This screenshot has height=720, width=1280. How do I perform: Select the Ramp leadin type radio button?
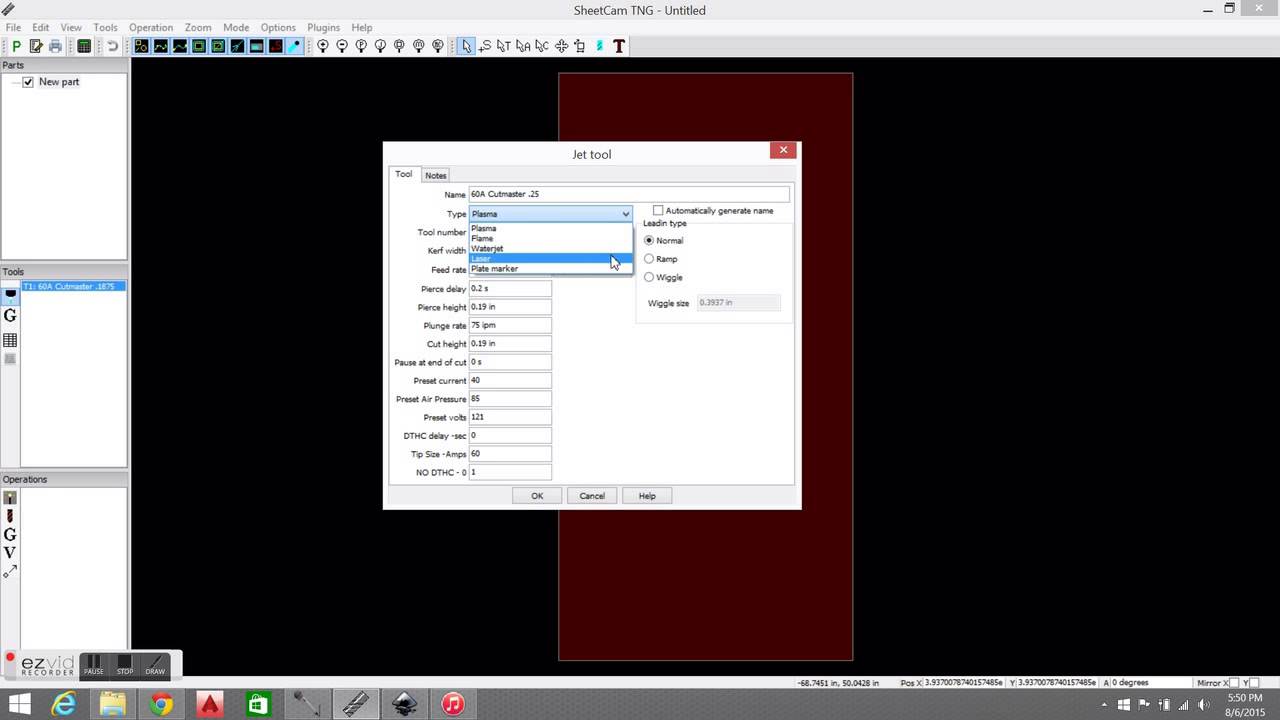pos(649,259)
